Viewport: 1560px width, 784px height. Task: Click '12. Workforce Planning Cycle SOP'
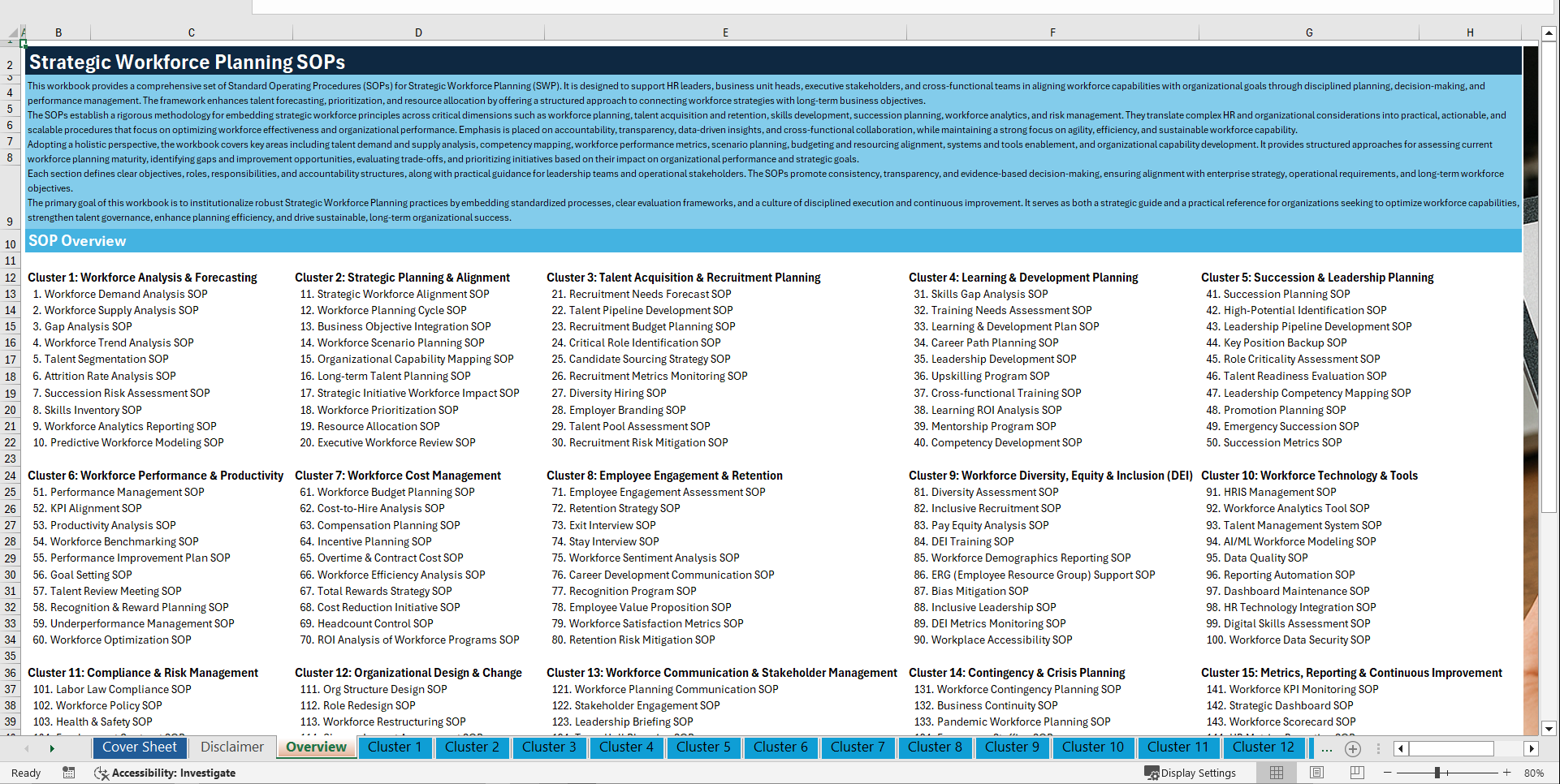coord(383,310)
